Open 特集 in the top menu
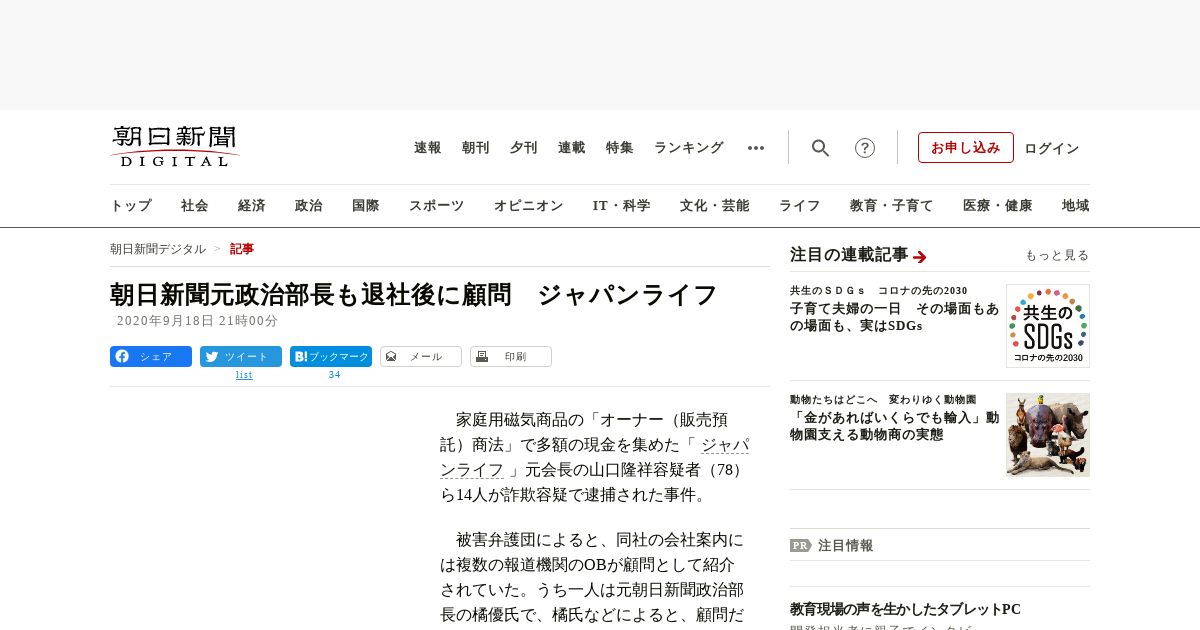Screen dimensions: 1200x630 coord(620,148)
